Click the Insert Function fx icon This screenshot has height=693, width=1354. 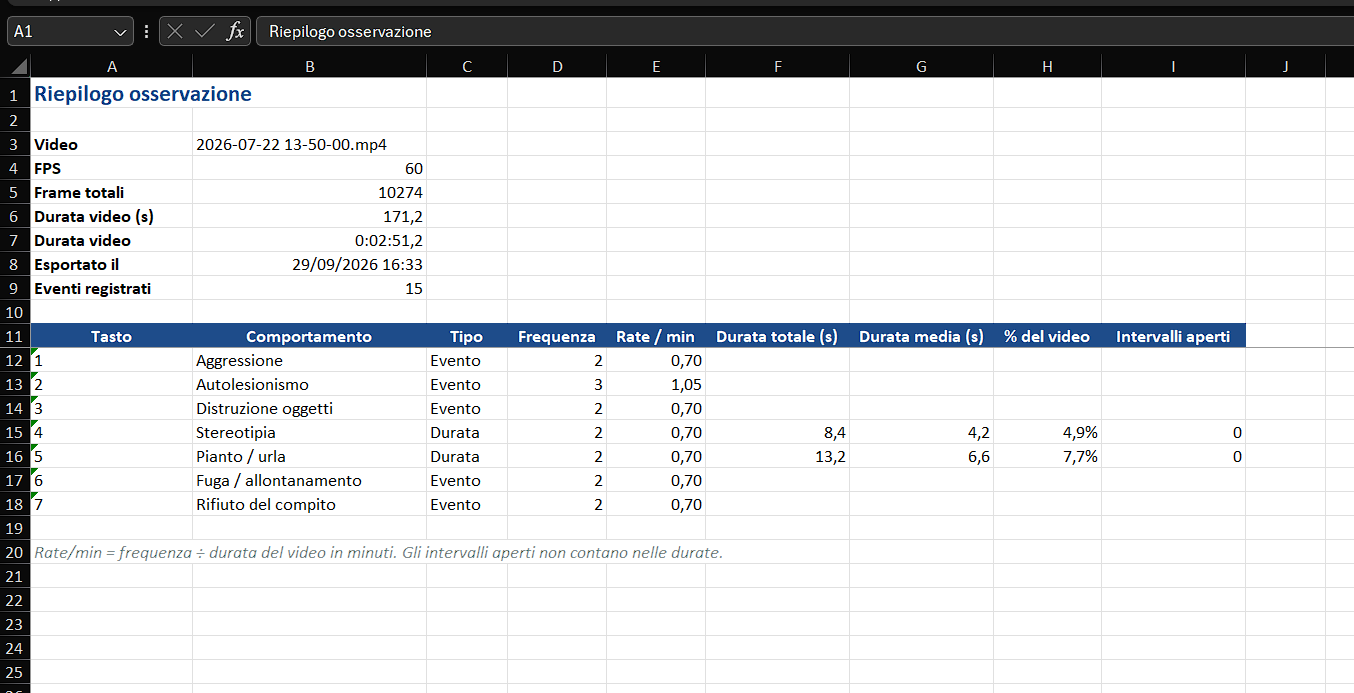click(x=235, y=31)
